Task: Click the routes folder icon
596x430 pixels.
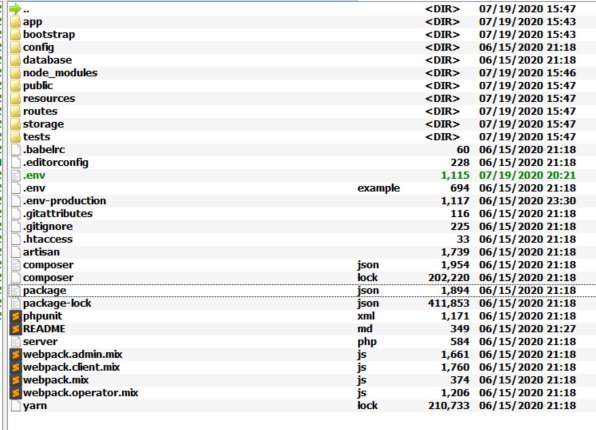Action: point(15,111)
